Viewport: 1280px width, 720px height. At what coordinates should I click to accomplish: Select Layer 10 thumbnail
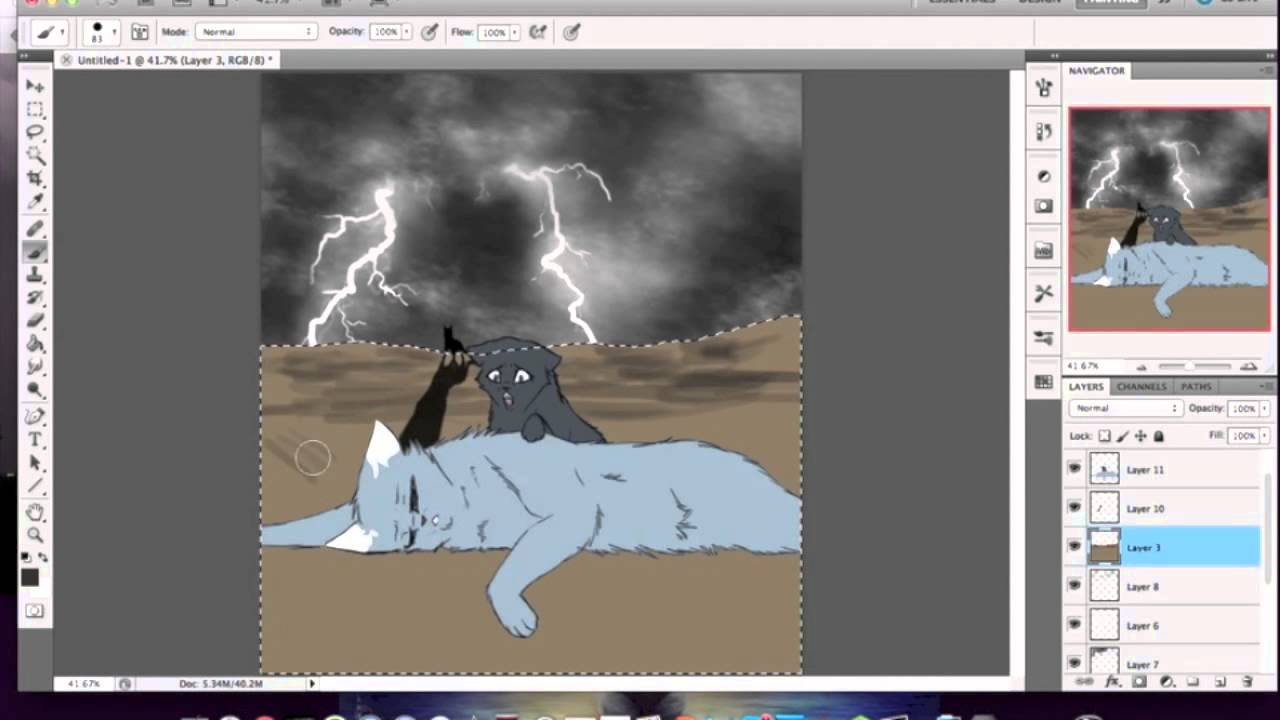pyautogui.click(x=1104, y=508)
